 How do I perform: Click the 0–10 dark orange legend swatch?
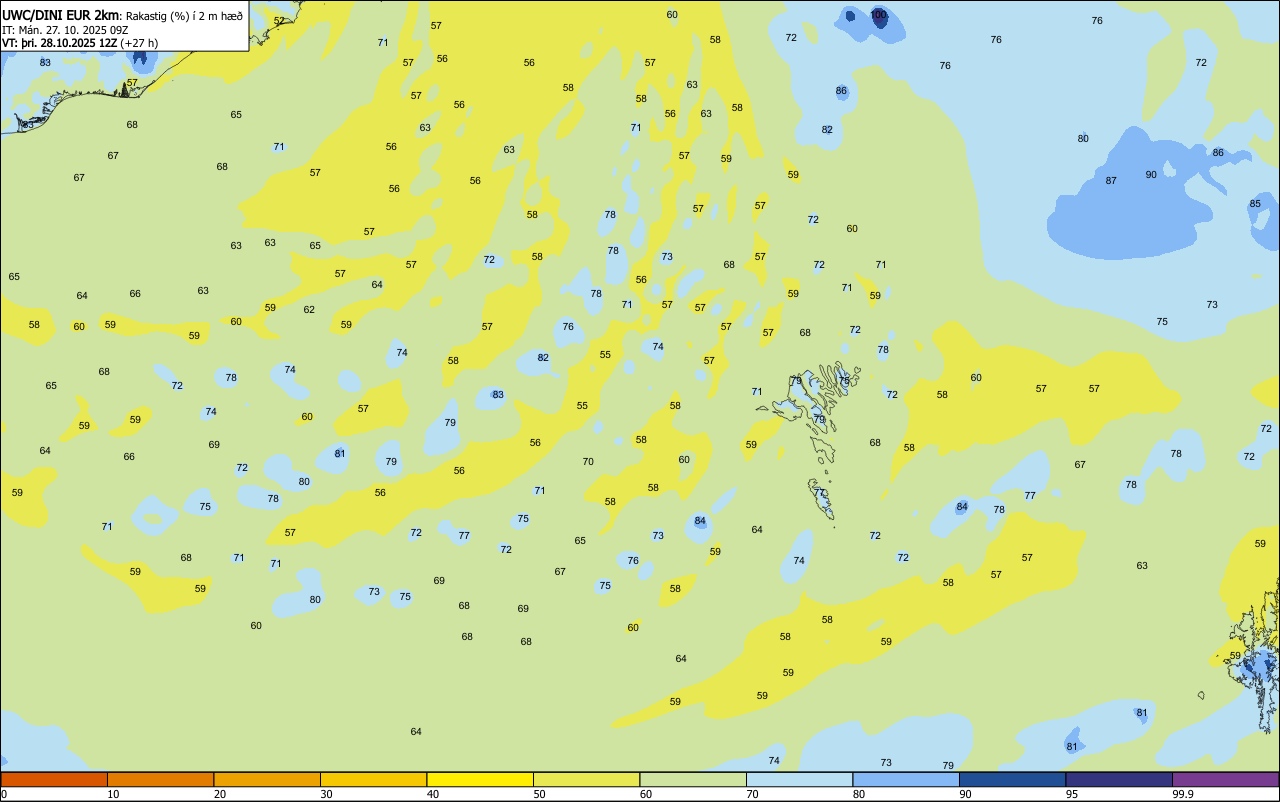[54, 779]
